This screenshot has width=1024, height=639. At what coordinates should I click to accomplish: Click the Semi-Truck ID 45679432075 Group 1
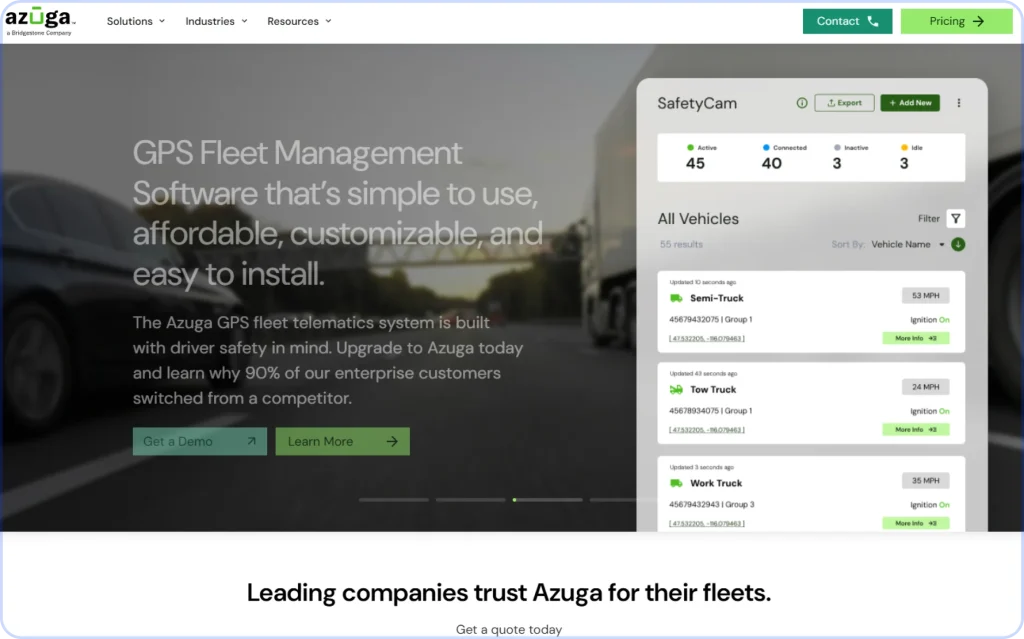click(711, 320)
